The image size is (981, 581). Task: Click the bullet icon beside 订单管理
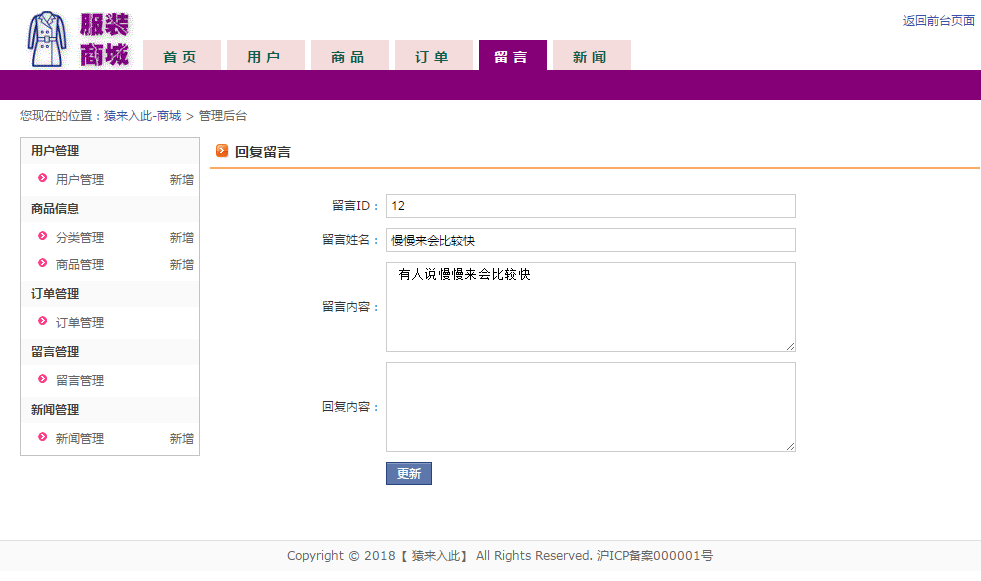point(43,321)
